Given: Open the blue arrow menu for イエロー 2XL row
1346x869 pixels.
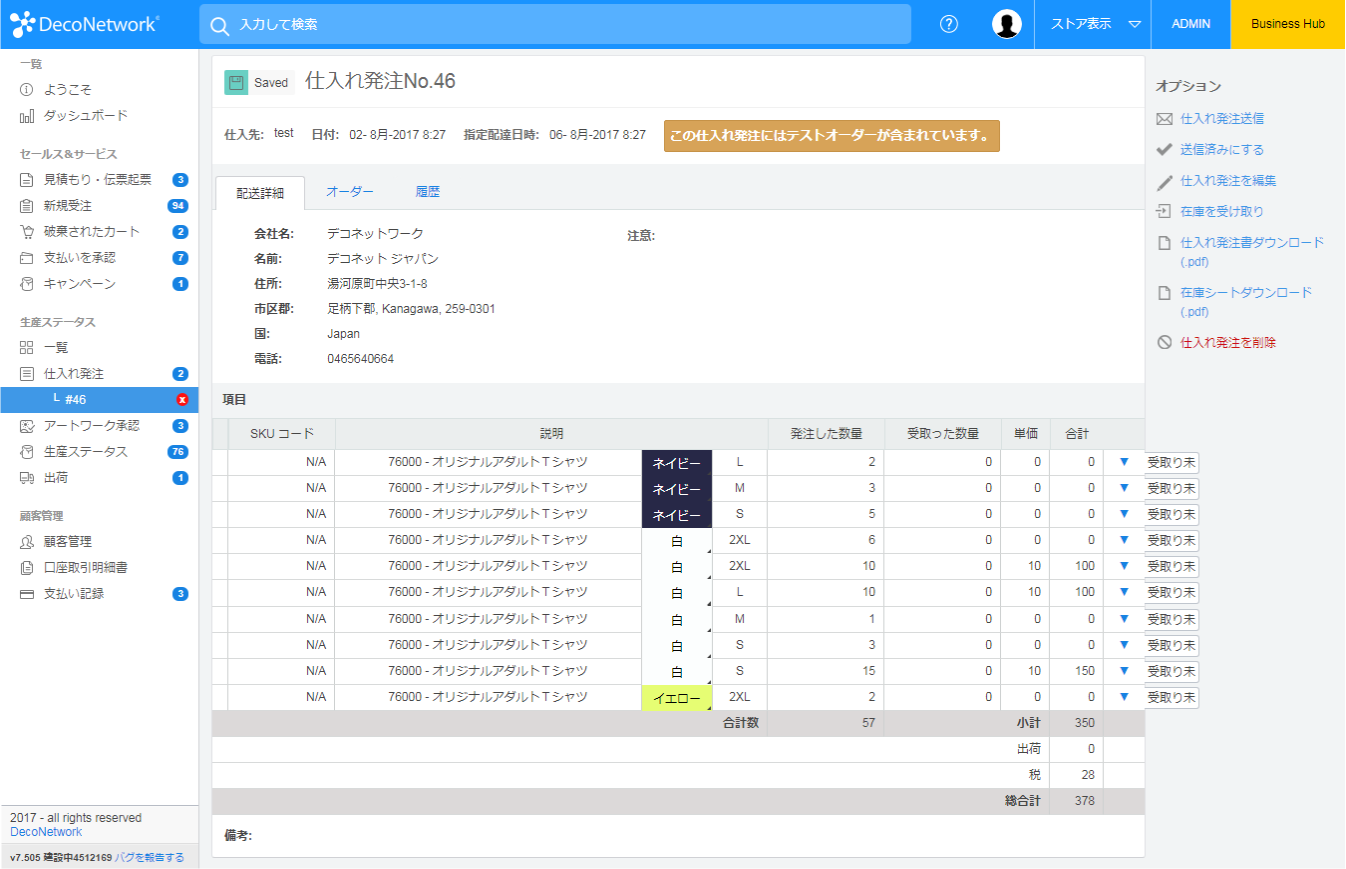Looking at the screenshot, I should (x=1124, y=696).
